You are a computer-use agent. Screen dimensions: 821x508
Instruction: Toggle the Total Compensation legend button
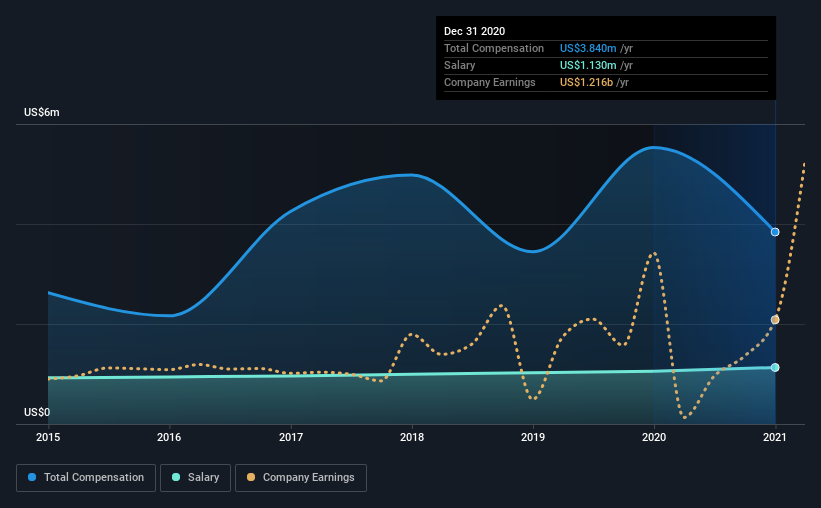(86, 478)
